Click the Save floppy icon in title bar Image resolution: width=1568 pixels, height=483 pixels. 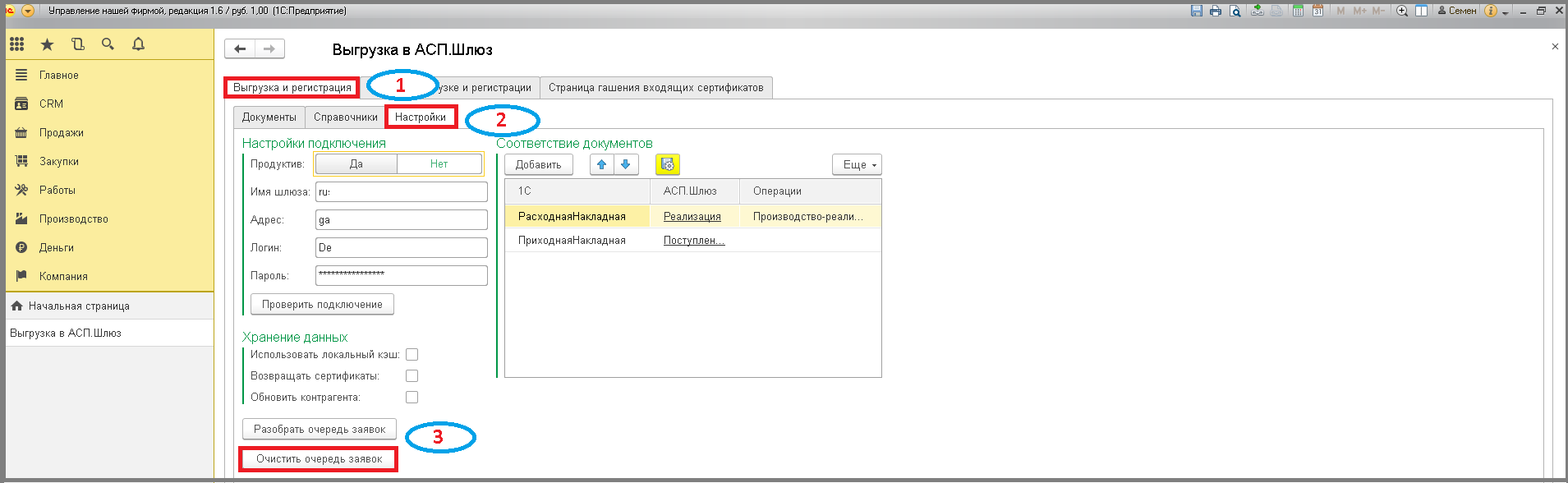[1196, 11]
